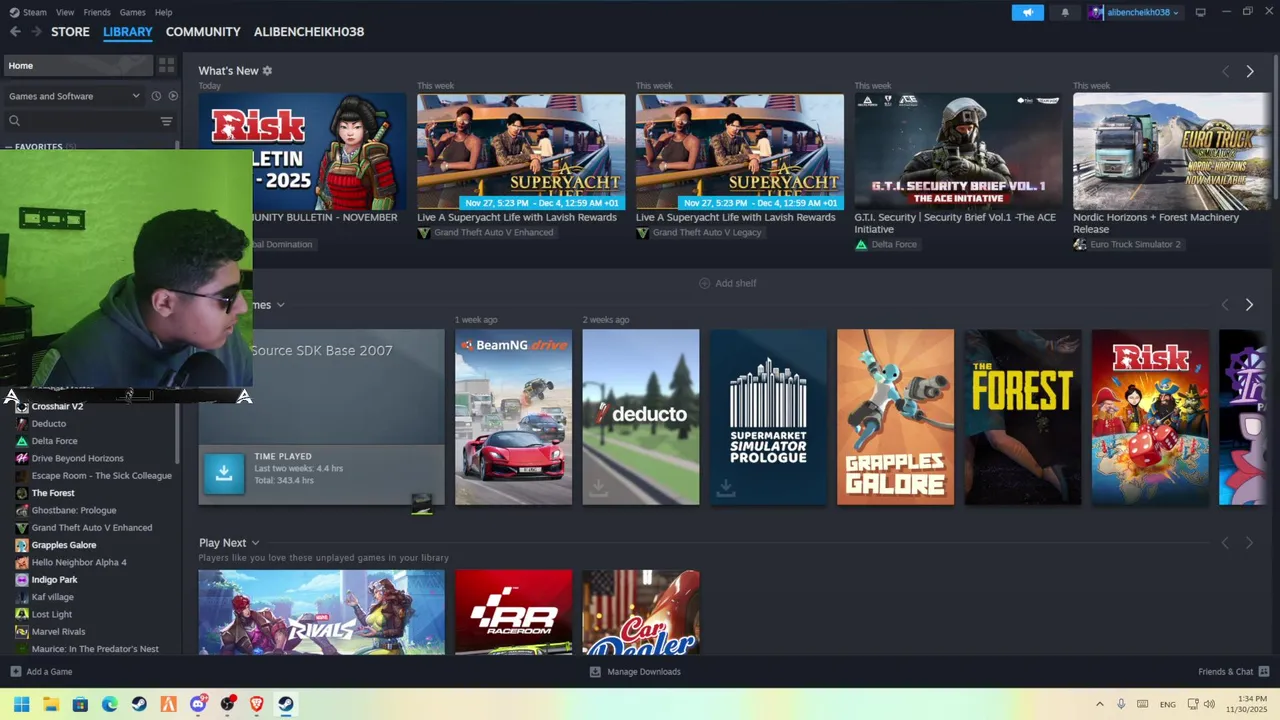Open advanced filter options icon

tap(167, 121)
